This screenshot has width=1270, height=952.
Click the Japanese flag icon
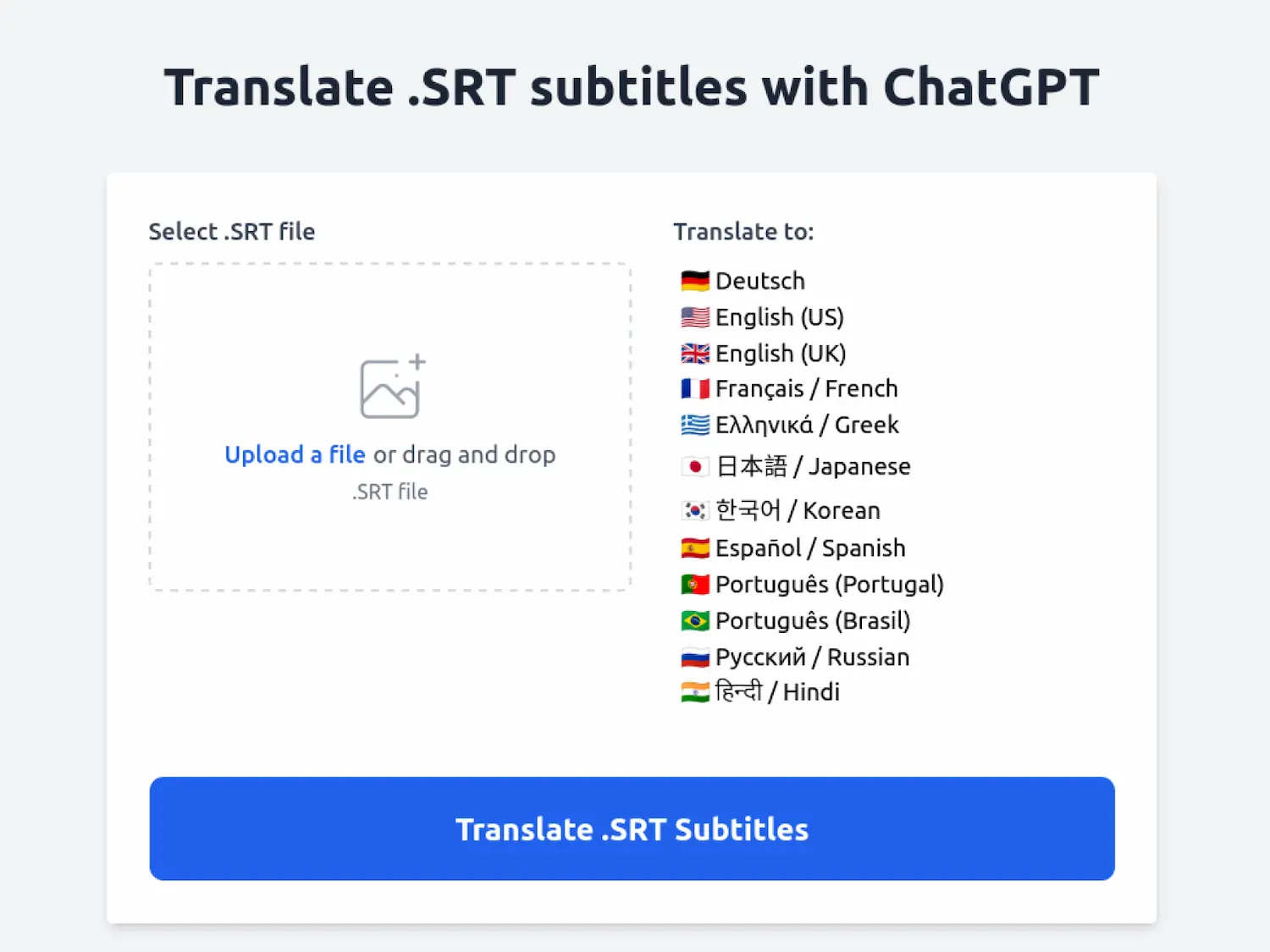click(695, 466)
